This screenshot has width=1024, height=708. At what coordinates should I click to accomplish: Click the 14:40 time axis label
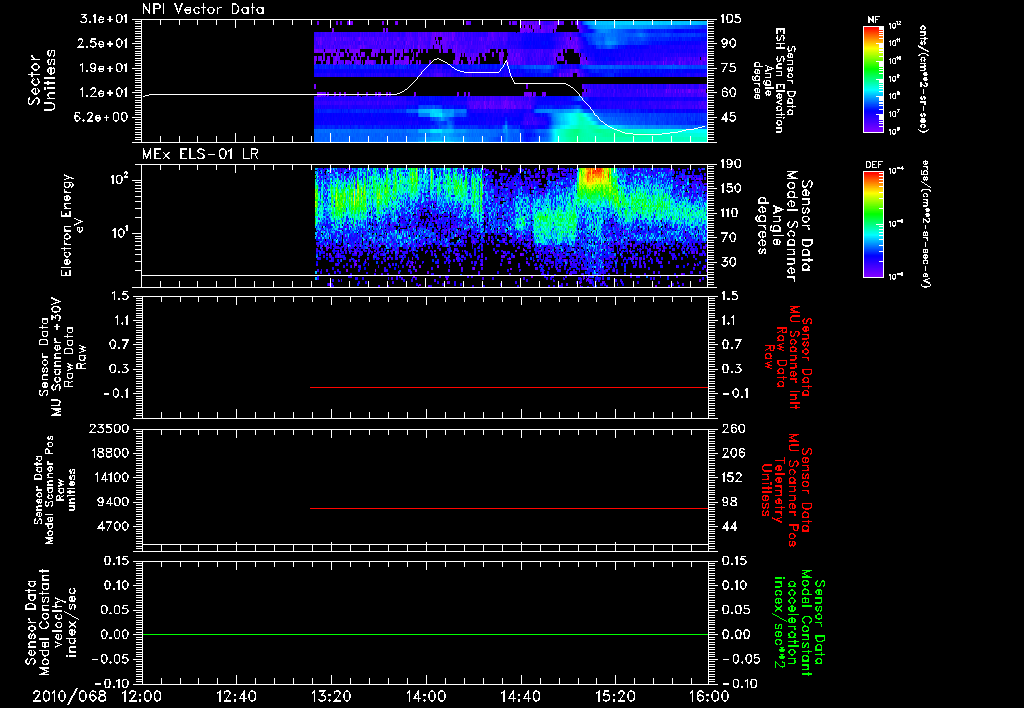pyautogui.click(x=520, y=696)
